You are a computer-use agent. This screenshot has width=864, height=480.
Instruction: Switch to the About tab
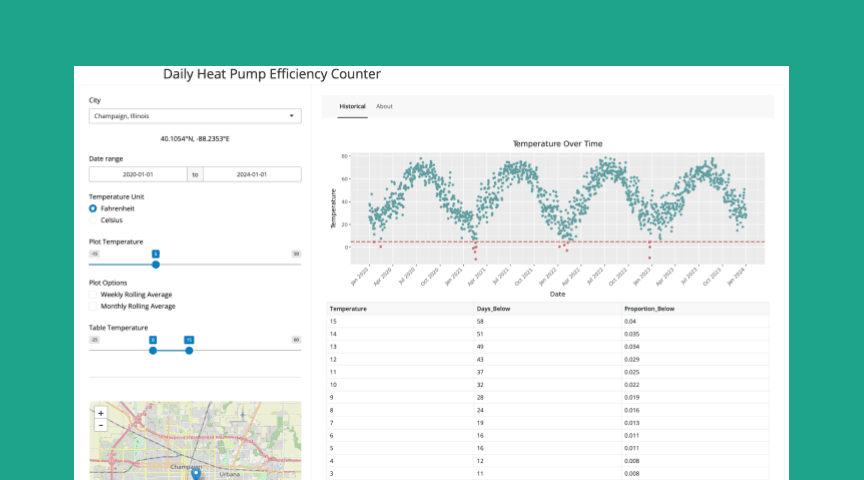(x=384, y=106)
